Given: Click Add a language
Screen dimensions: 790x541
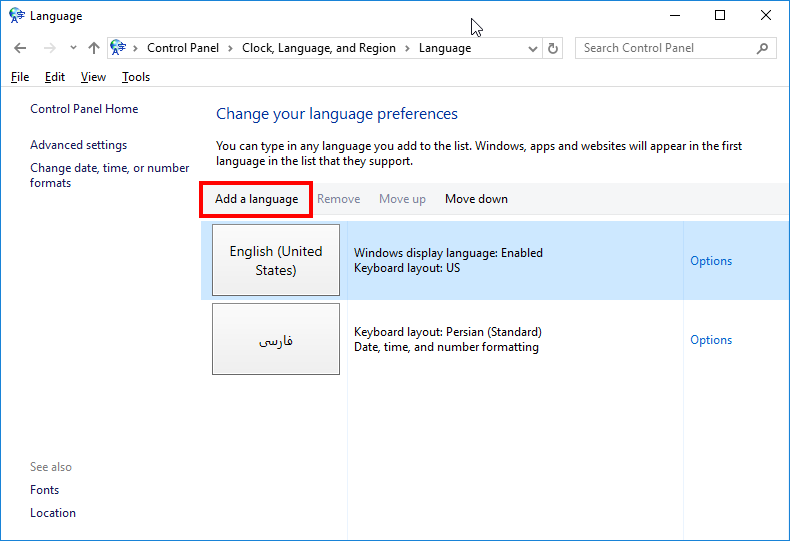Looking at the screenshot, I should point(256,199).
